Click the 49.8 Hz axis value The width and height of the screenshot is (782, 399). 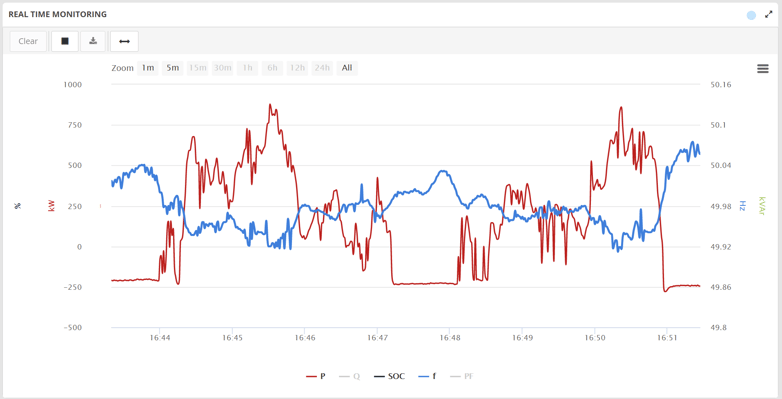click(719, 328)
